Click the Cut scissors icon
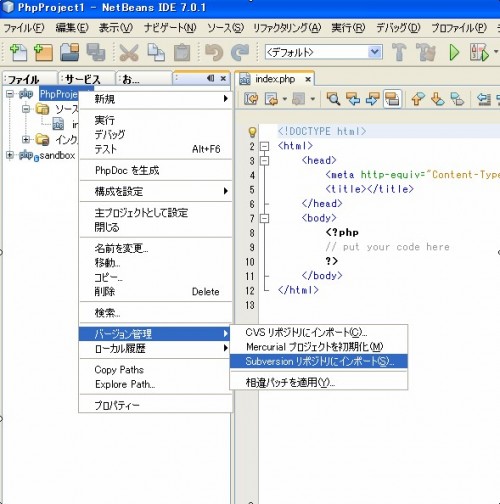This screenshot has width=500, height=504. 129,52
